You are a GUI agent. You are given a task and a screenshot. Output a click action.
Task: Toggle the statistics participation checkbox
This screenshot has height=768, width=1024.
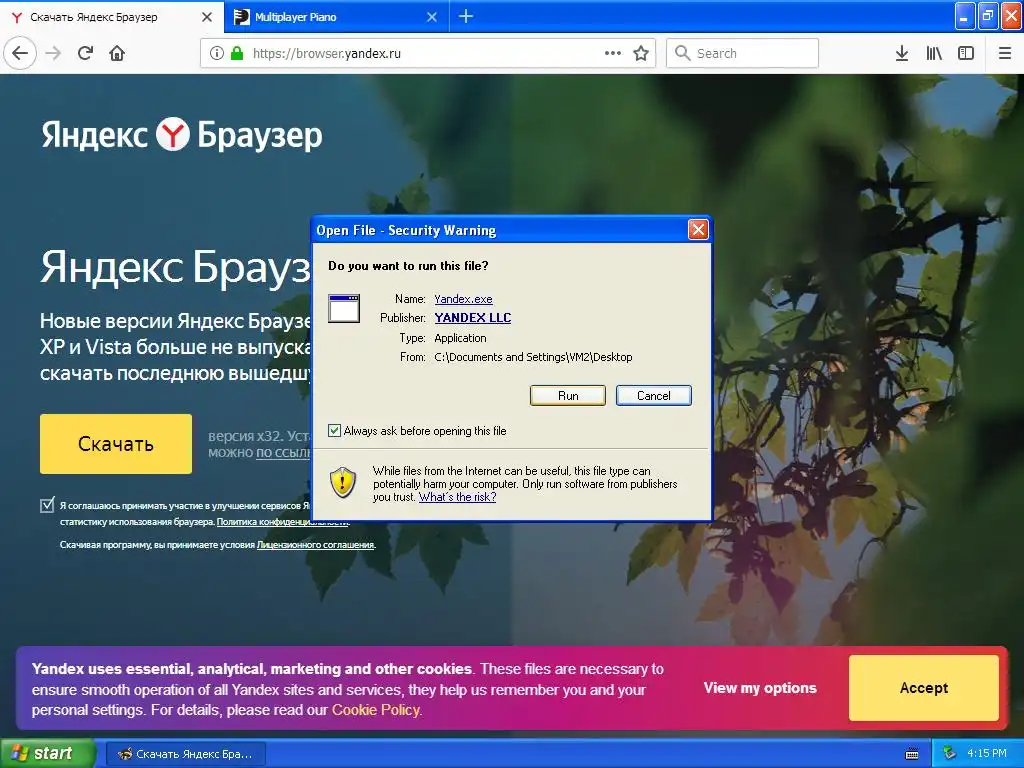(47, 505)
